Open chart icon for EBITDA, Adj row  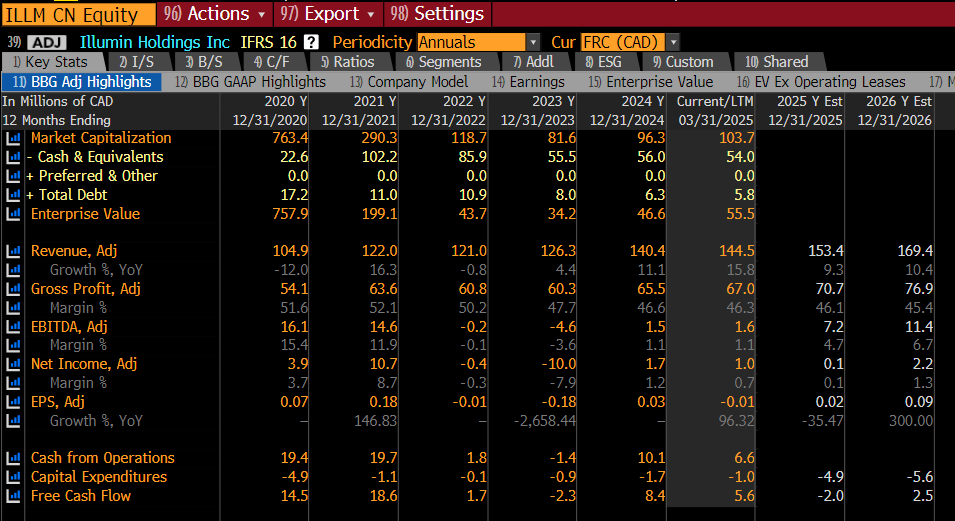coord(13,327)
